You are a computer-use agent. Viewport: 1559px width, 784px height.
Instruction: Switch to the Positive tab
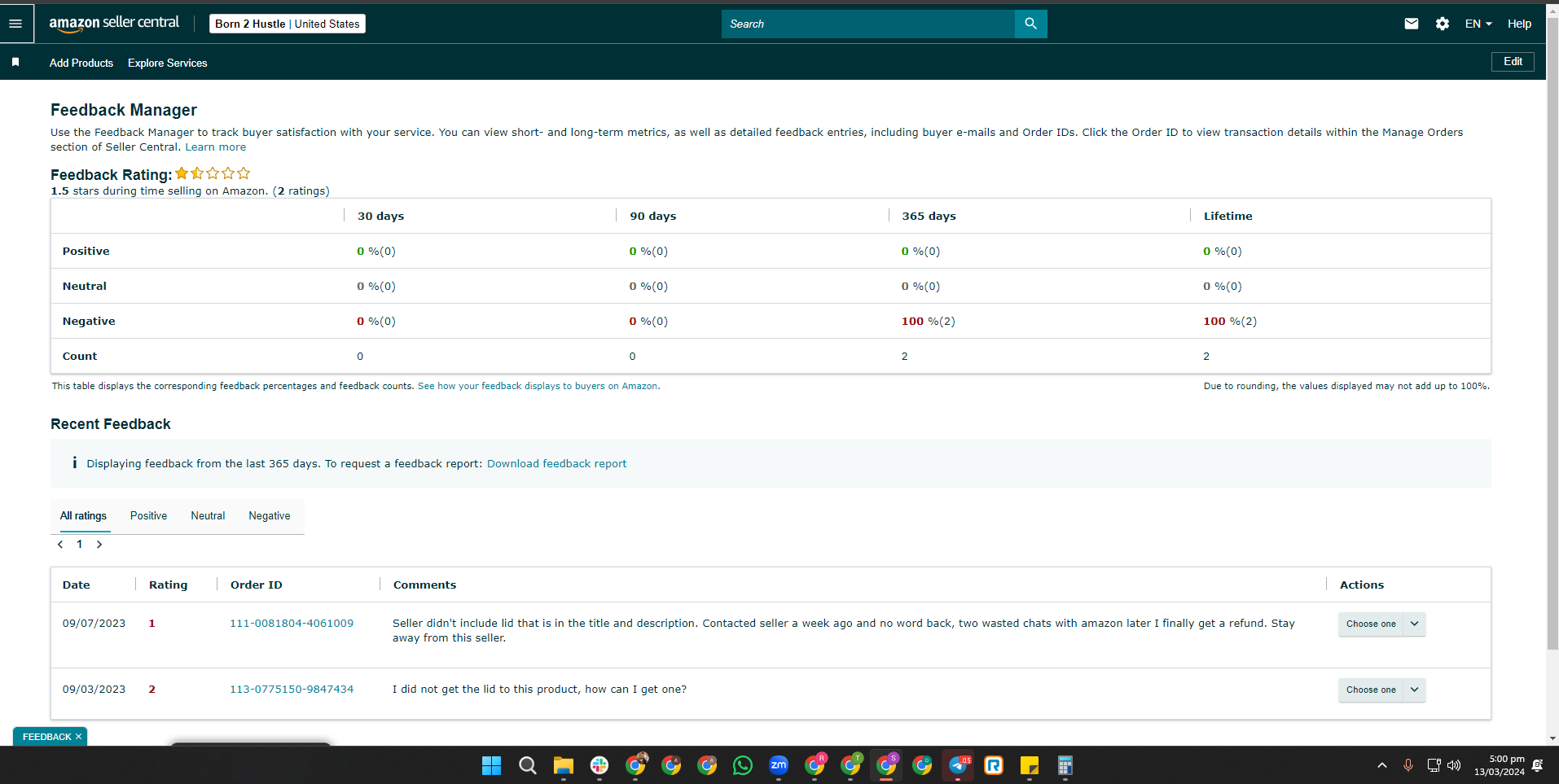[x=148, y=516]
